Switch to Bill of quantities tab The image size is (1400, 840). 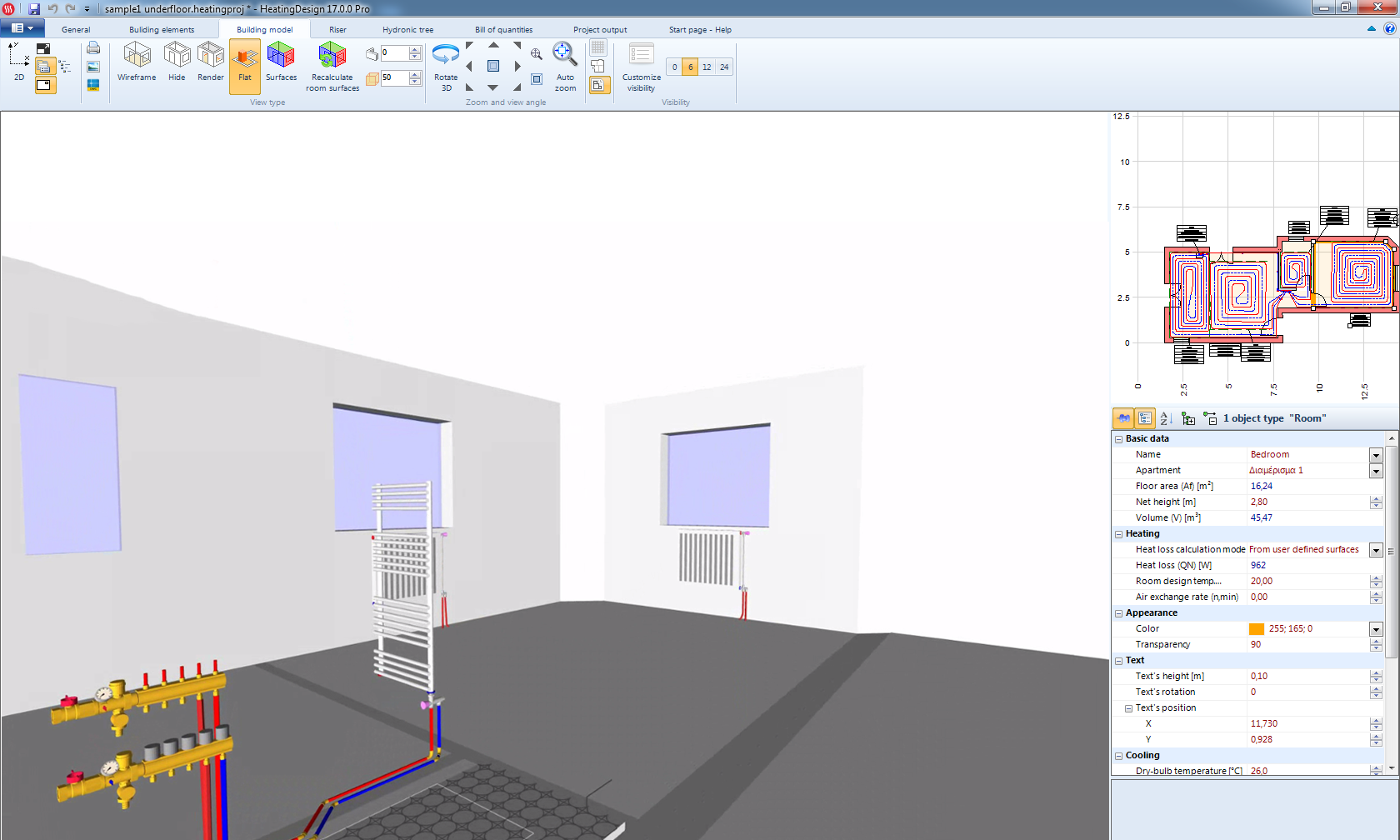pos(503,30)
